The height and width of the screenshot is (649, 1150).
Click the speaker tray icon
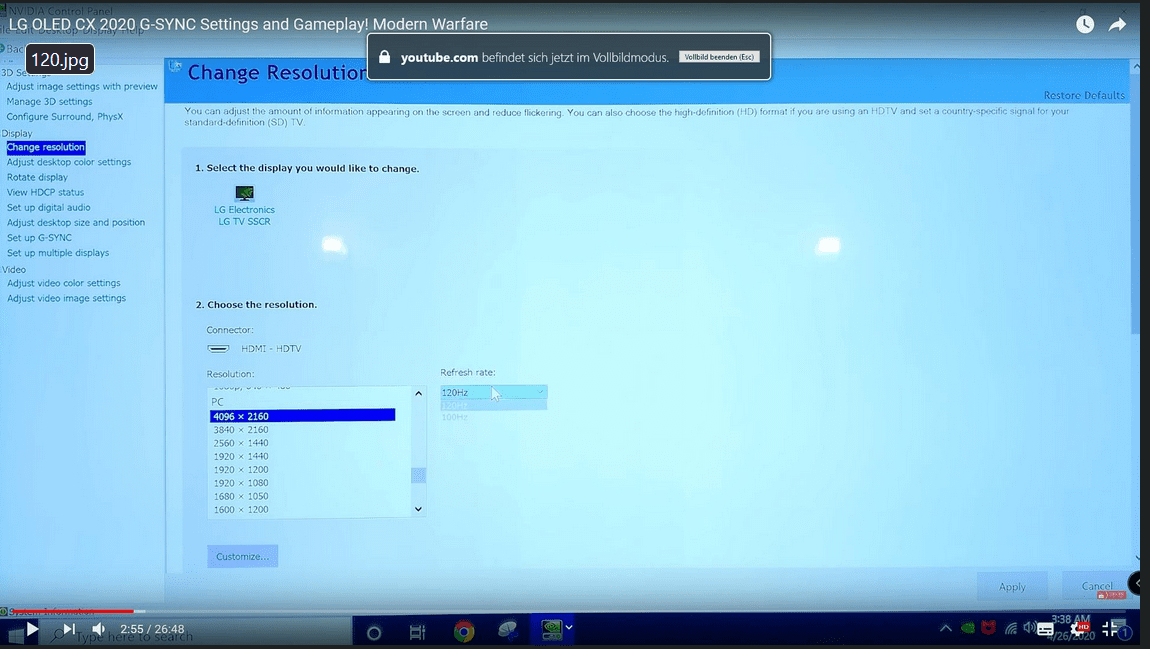coord(1029,628)
